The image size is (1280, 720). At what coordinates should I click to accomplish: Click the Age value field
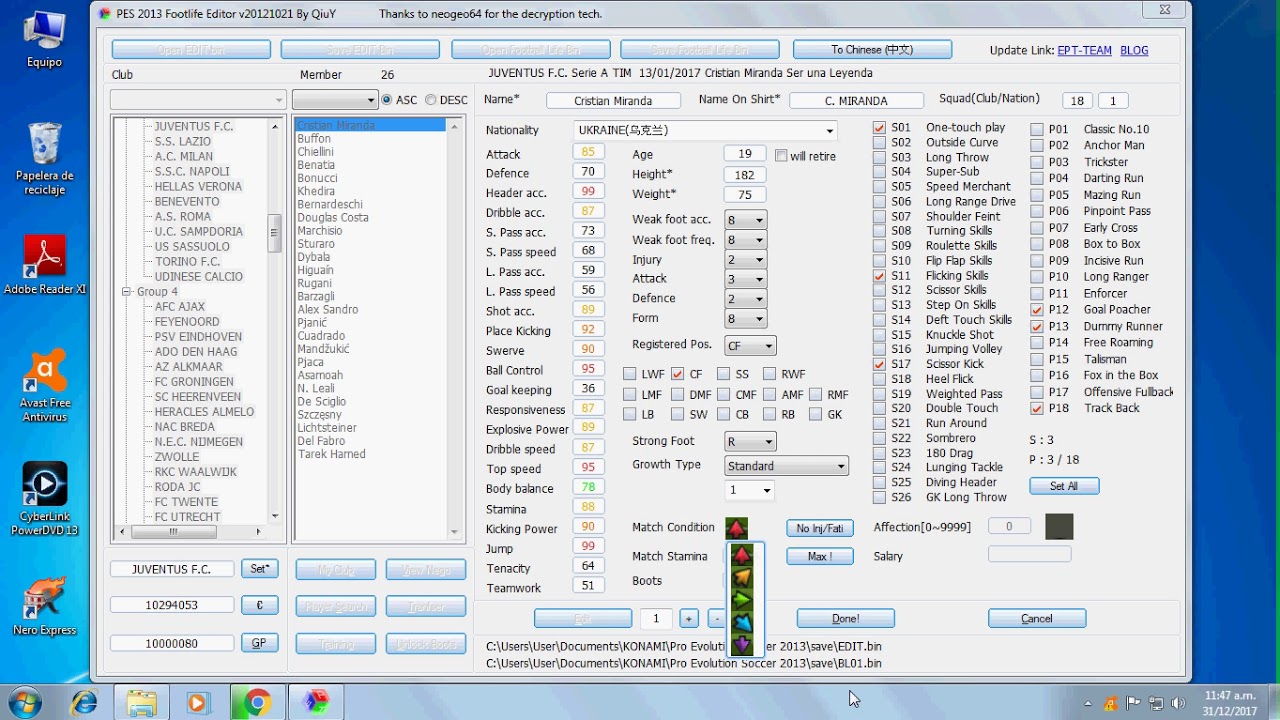point(744,155)
